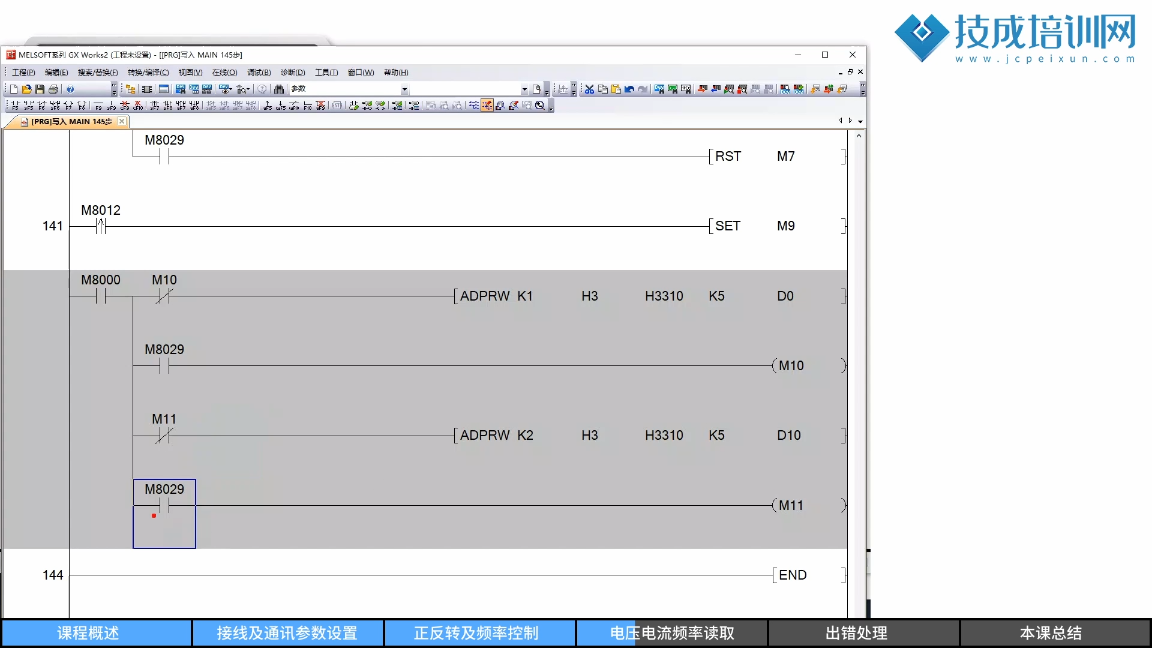Image resolution: width=1152 pixels, height=648 pixels.
Task: Open the document tab list dropdown arrow
Action: [x=860, y=121]
